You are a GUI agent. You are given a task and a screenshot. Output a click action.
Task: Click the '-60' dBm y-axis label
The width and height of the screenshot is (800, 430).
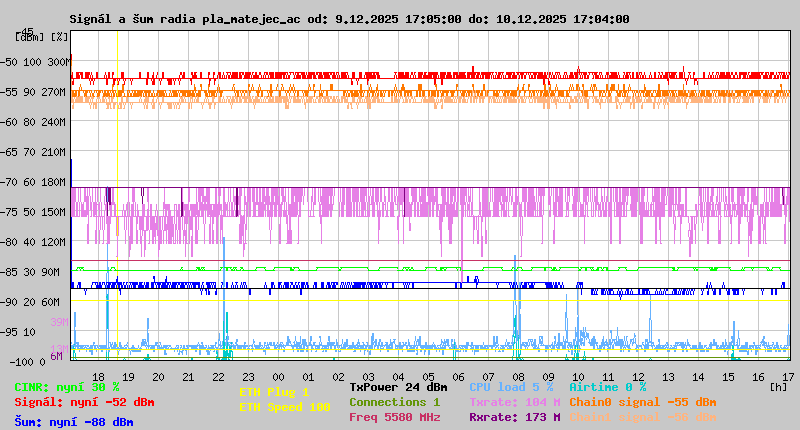[9, 122]
